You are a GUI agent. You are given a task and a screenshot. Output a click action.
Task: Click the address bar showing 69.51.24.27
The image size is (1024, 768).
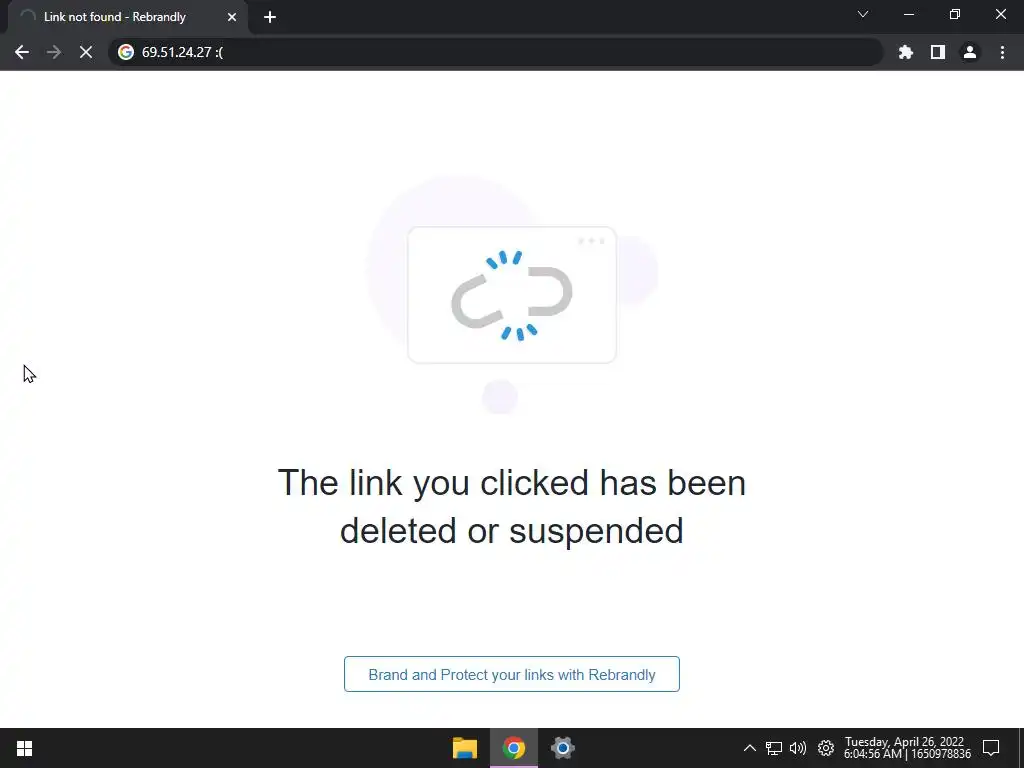[x=495, y=52]
